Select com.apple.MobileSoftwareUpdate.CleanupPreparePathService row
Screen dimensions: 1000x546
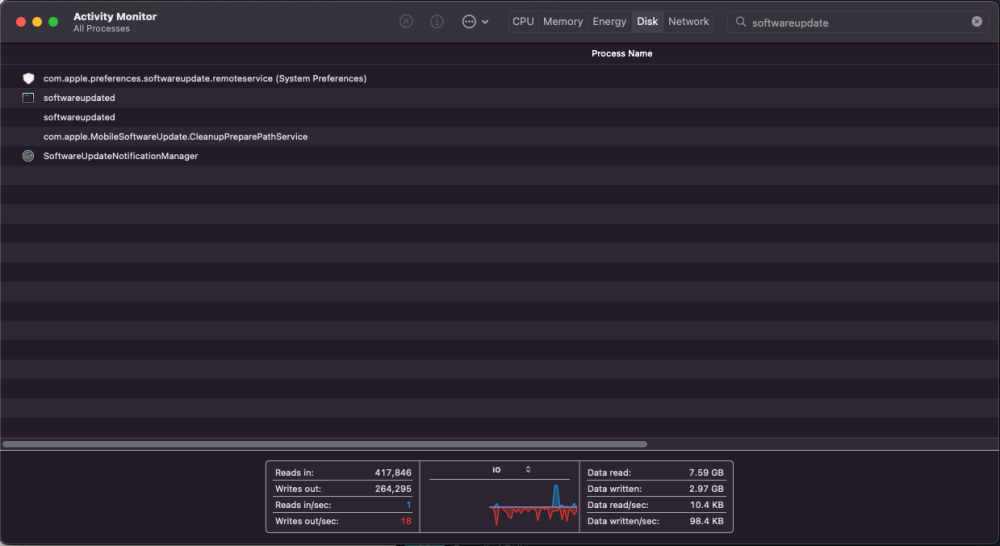500,136
